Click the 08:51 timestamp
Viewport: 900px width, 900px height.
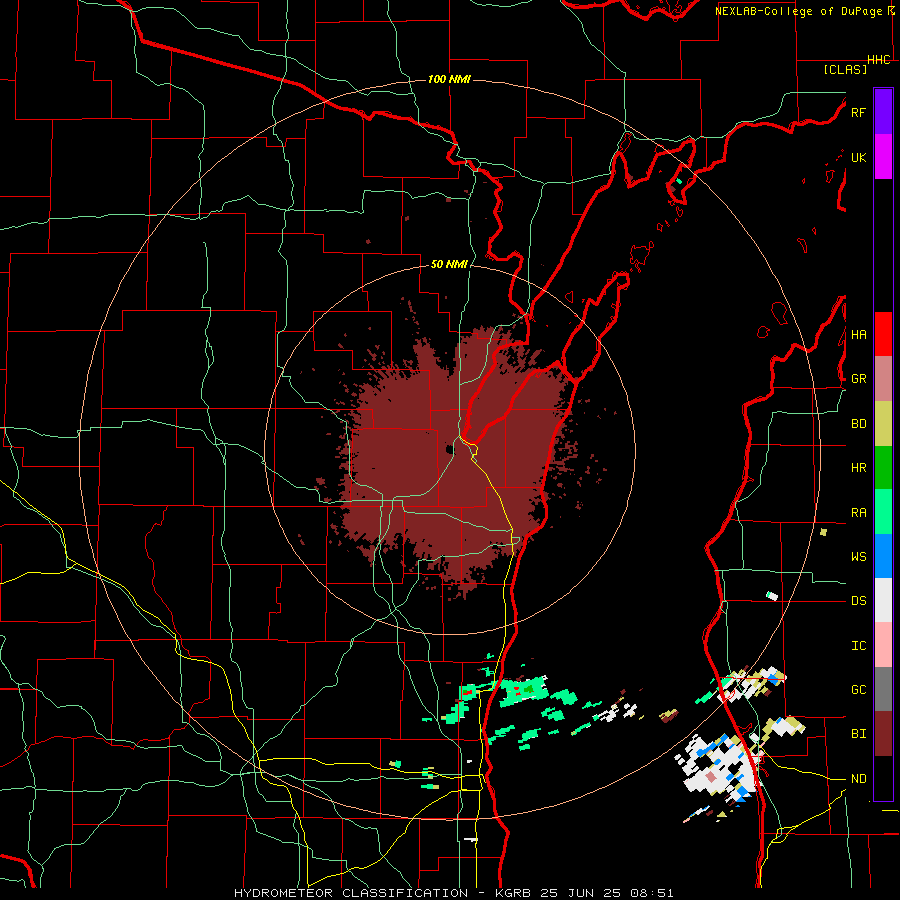click(651, 893)
